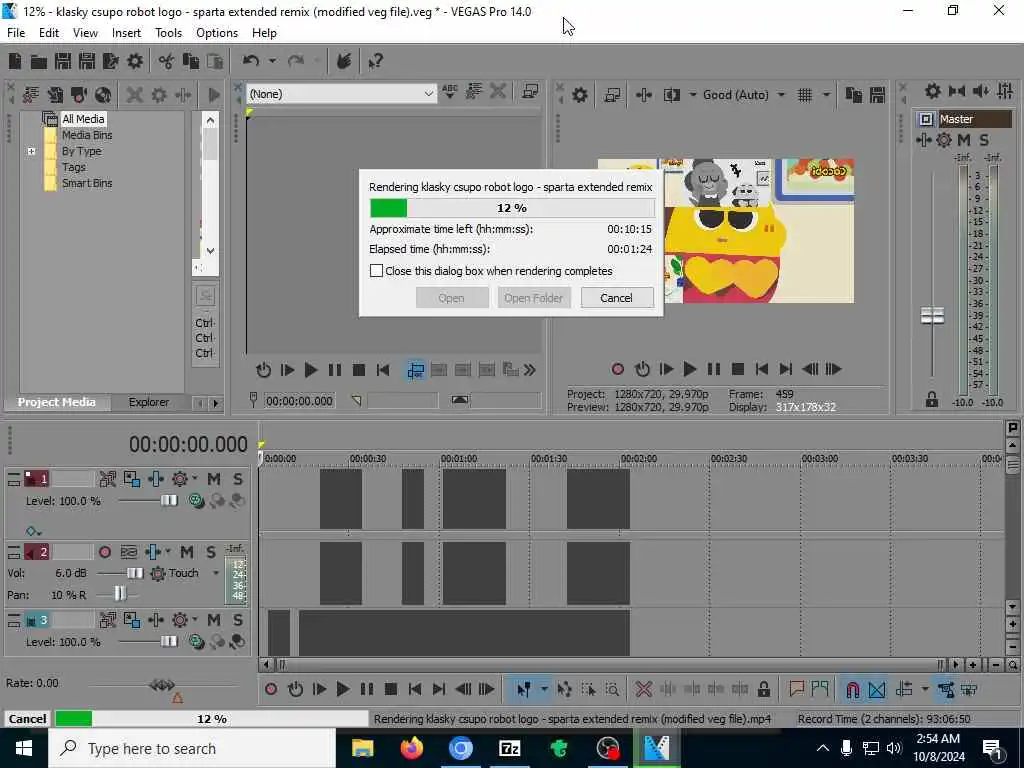
Task: Click the Split Screen View icon in preview
Action: [x=672, y=95]
